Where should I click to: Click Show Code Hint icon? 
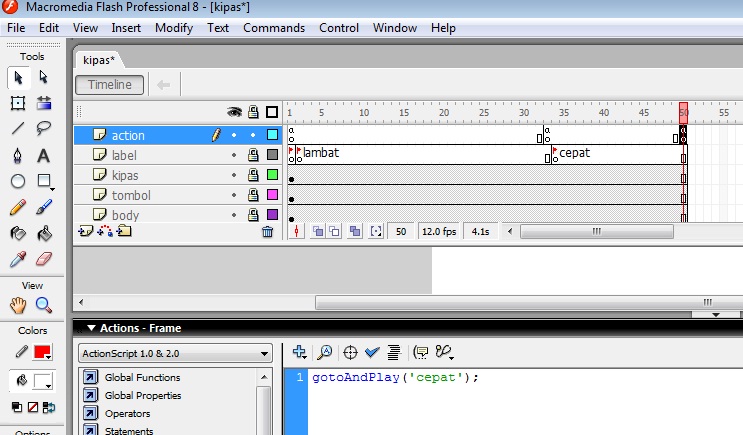coord(421,352)
